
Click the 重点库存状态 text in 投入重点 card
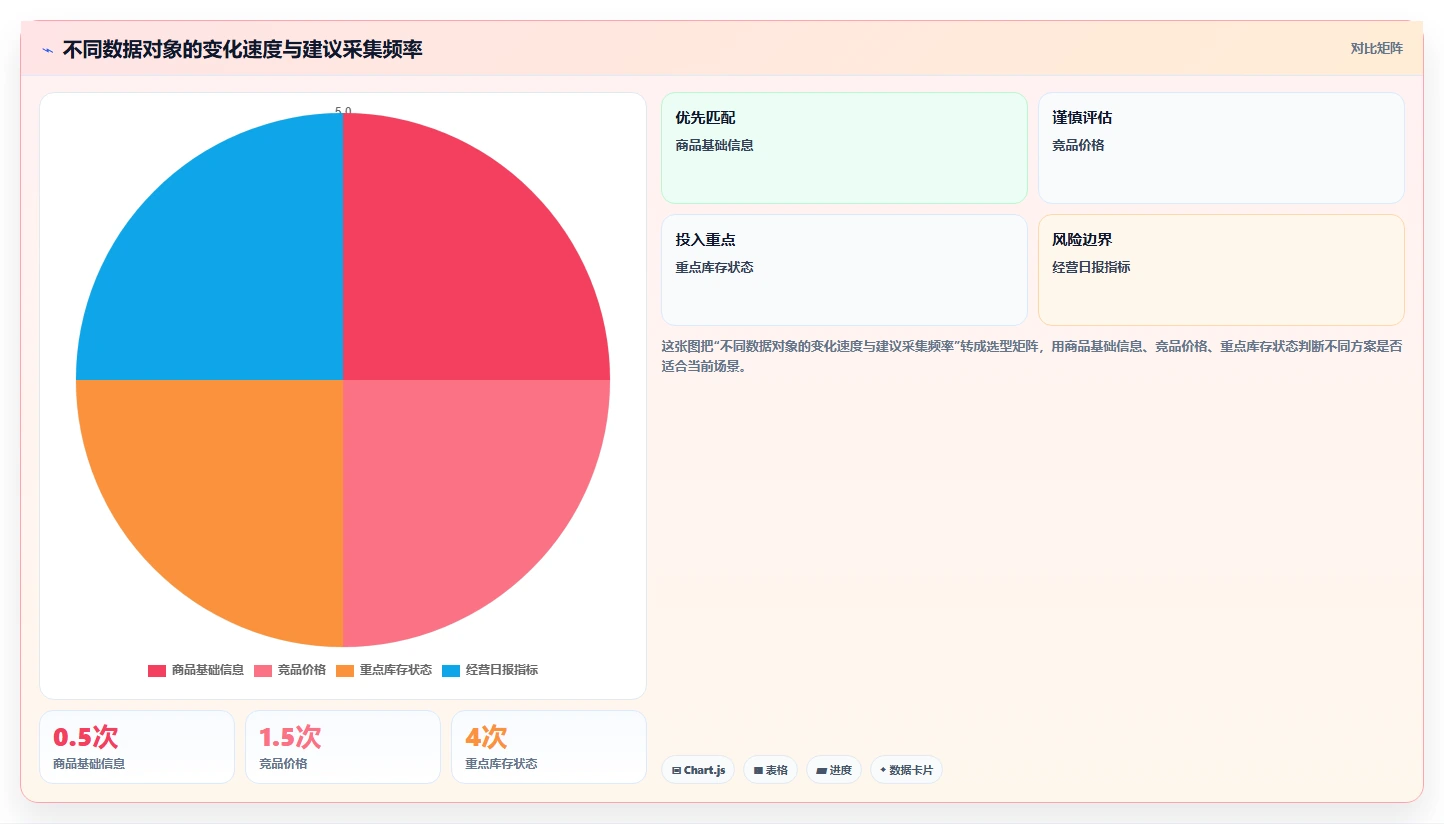click(714, 267)
